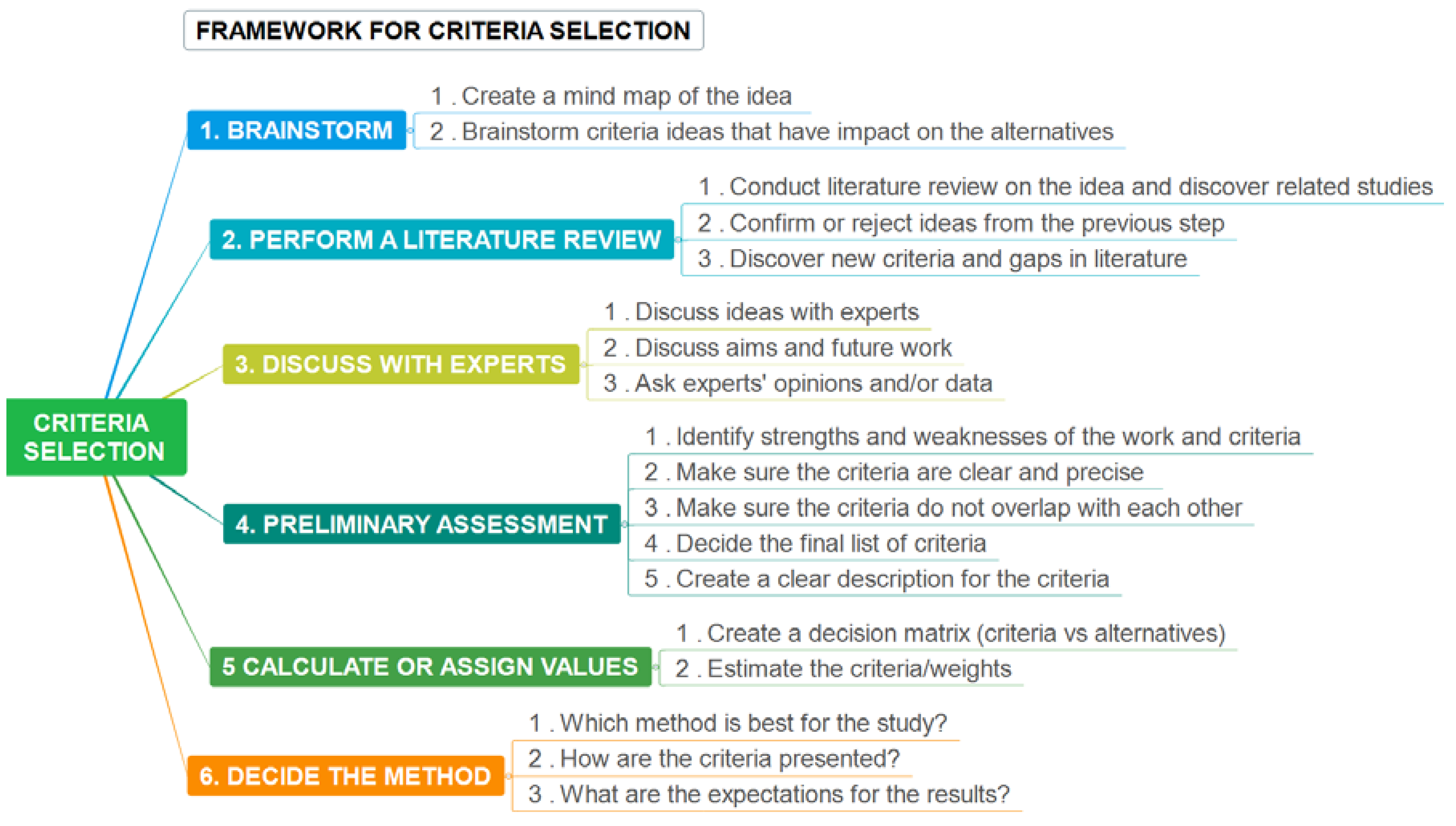Click "Confirm or reject ideas from the previous step"

[x=960, y=223]
